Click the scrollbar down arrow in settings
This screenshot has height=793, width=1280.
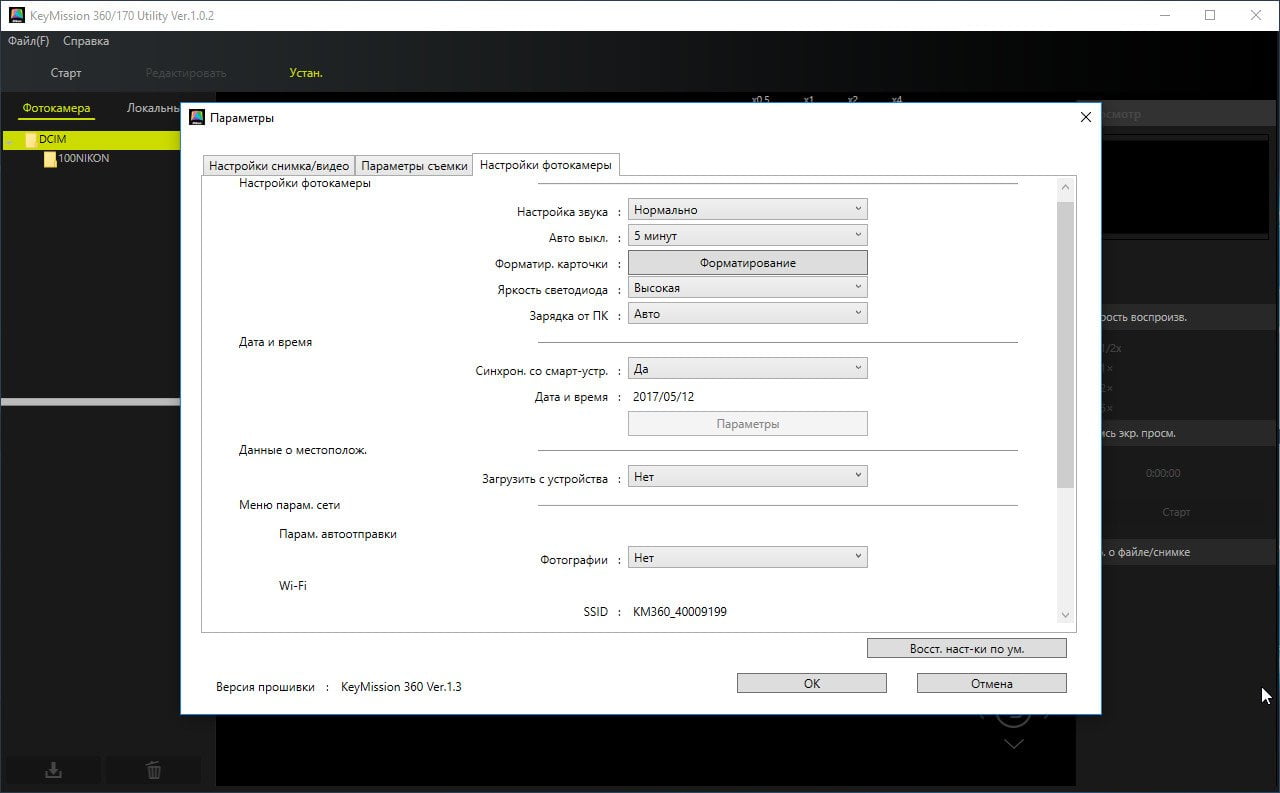1065,615
